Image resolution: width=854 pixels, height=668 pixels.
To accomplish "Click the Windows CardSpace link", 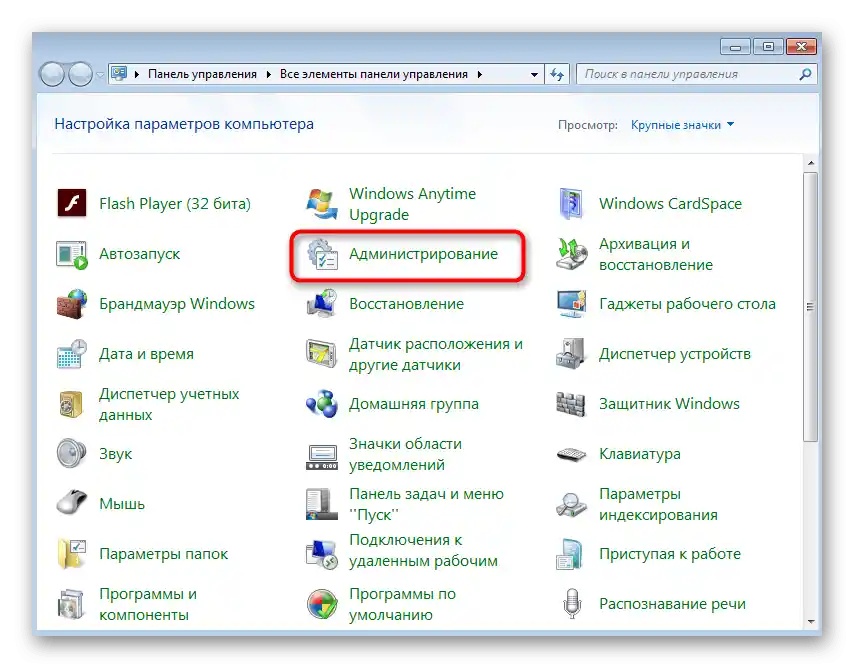I will coord(670,204).
